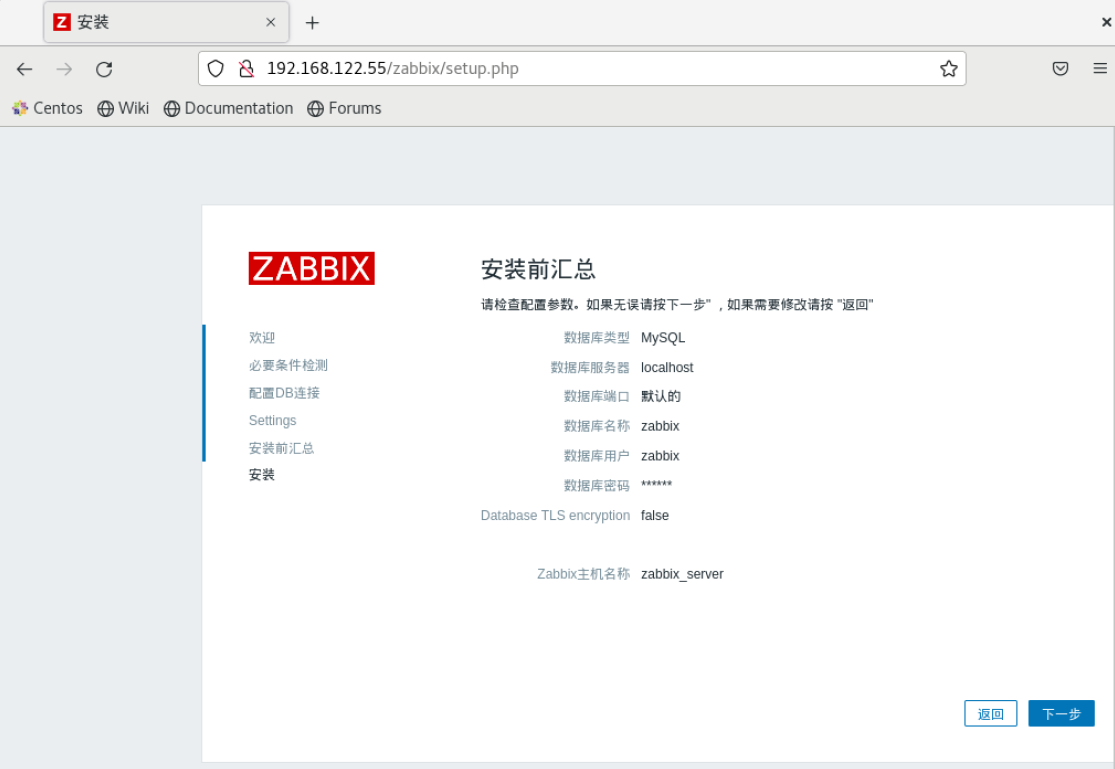Viewport: 1115px width, 769px height.
Task: Click the 返回 button
Action: click(990, 714)
